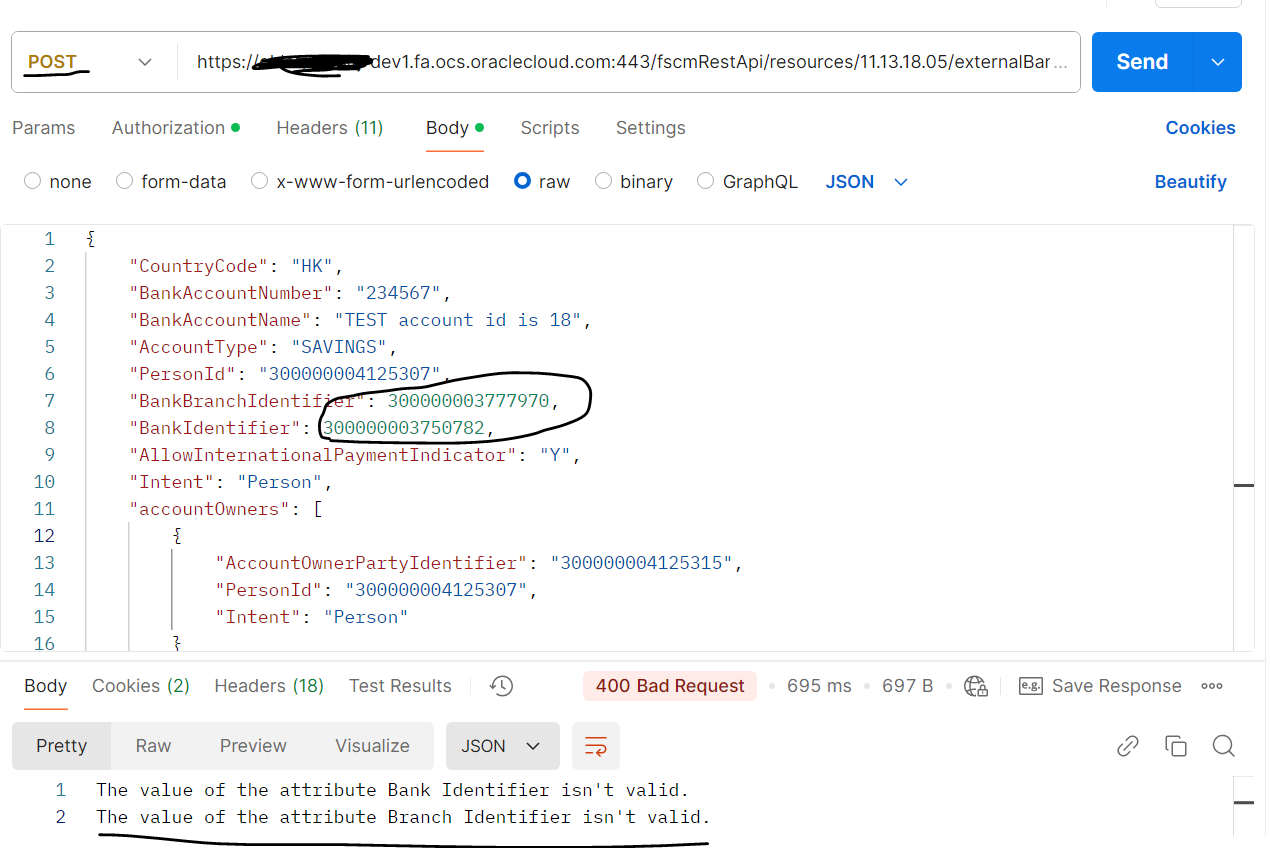Select the form-data body type
Viewport: 1270px width, 848px height.
pyautogui.click(x=124, y=181)
